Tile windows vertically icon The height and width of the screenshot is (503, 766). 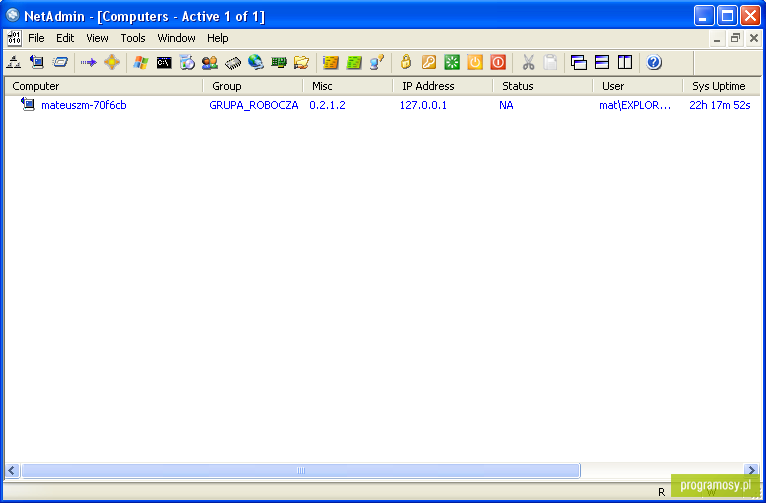pyautogui.click(x=625, y=63)
